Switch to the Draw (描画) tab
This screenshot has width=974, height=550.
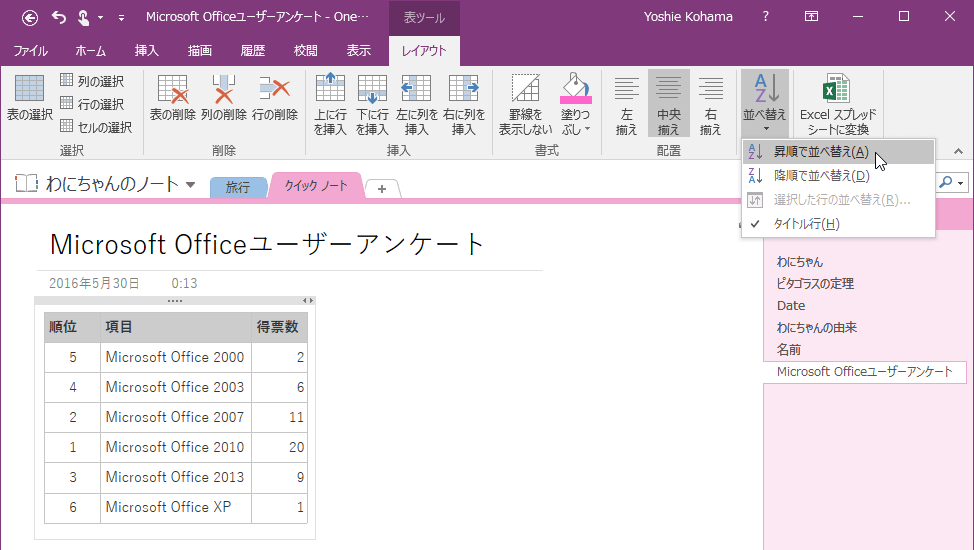(x=200, y=51)
